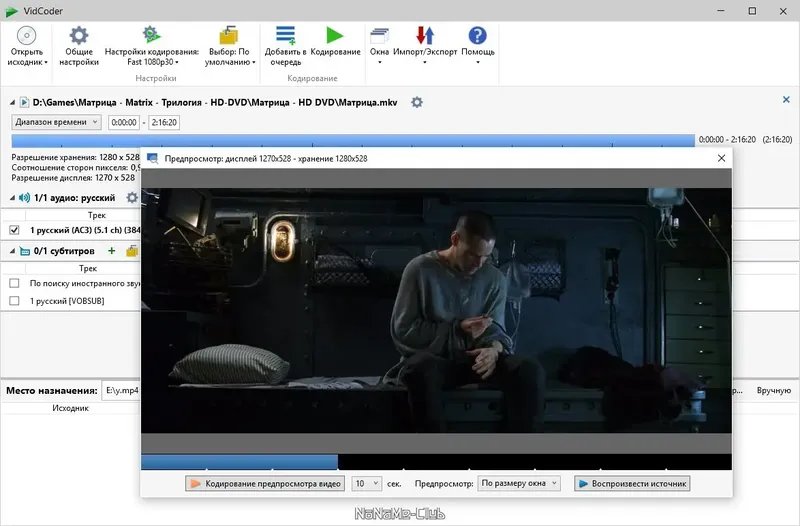
Task: Click Трек column header in subtitles list
Action: coord(88,268)
